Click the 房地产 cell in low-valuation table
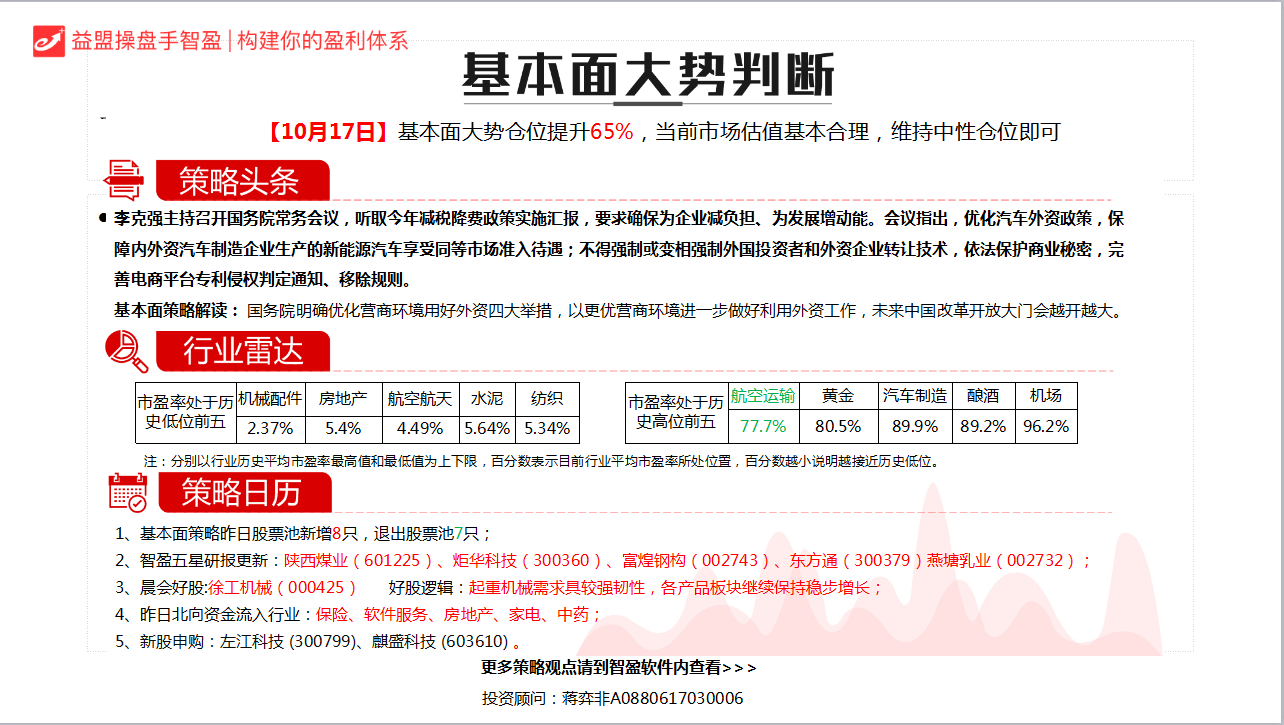The width and height of the screenshot is (1284, 725). (343, 398)
